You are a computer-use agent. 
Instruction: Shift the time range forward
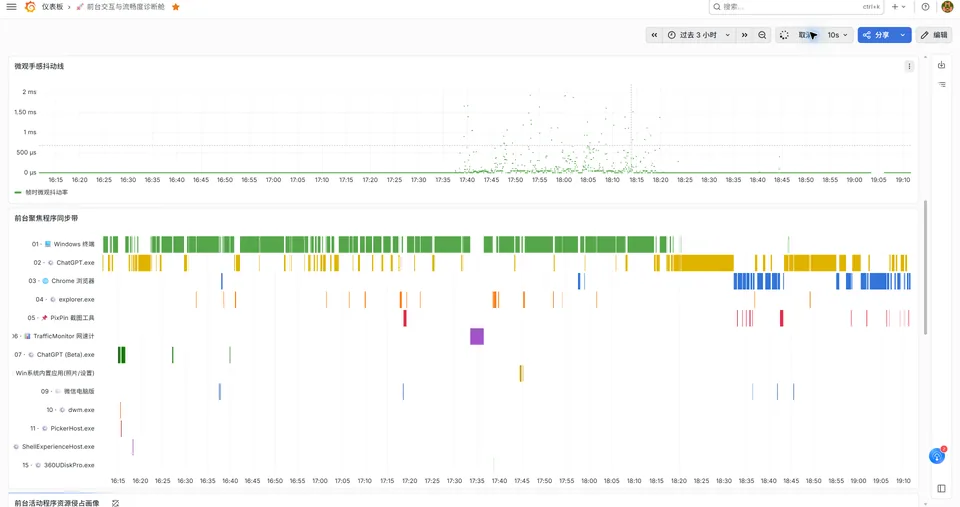[x=744, y=35]
